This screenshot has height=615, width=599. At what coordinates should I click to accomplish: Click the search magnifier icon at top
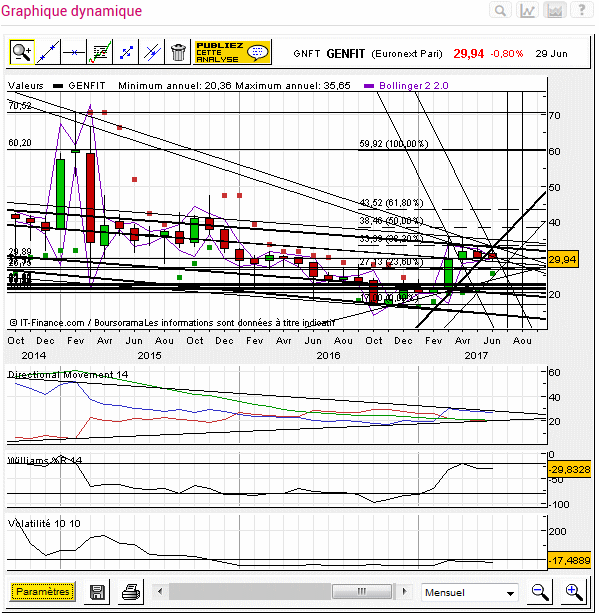tap(500, 10)
